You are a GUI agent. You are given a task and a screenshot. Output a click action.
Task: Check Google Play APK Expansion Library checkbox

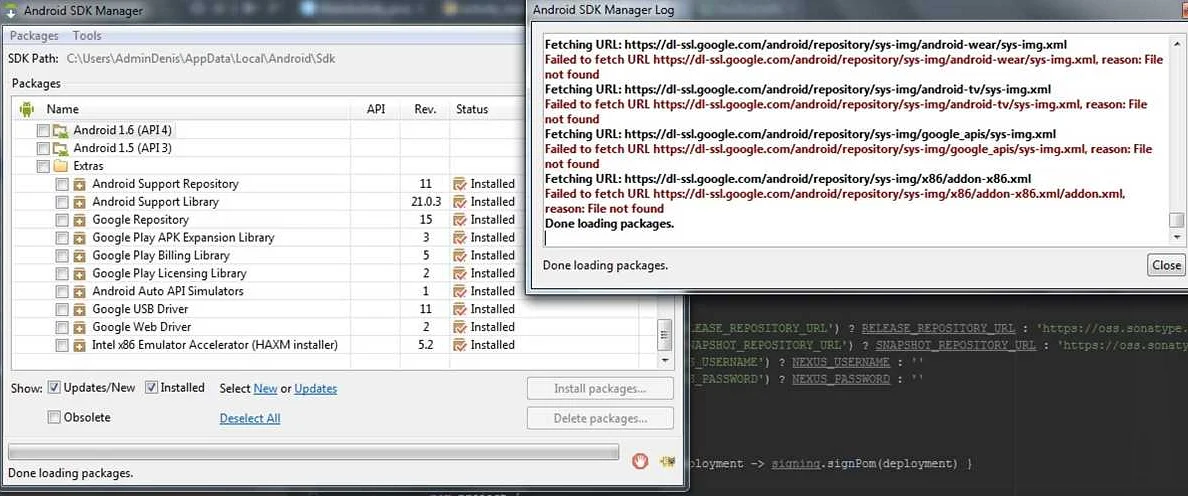pyautogui.click(x=62, y=238)
